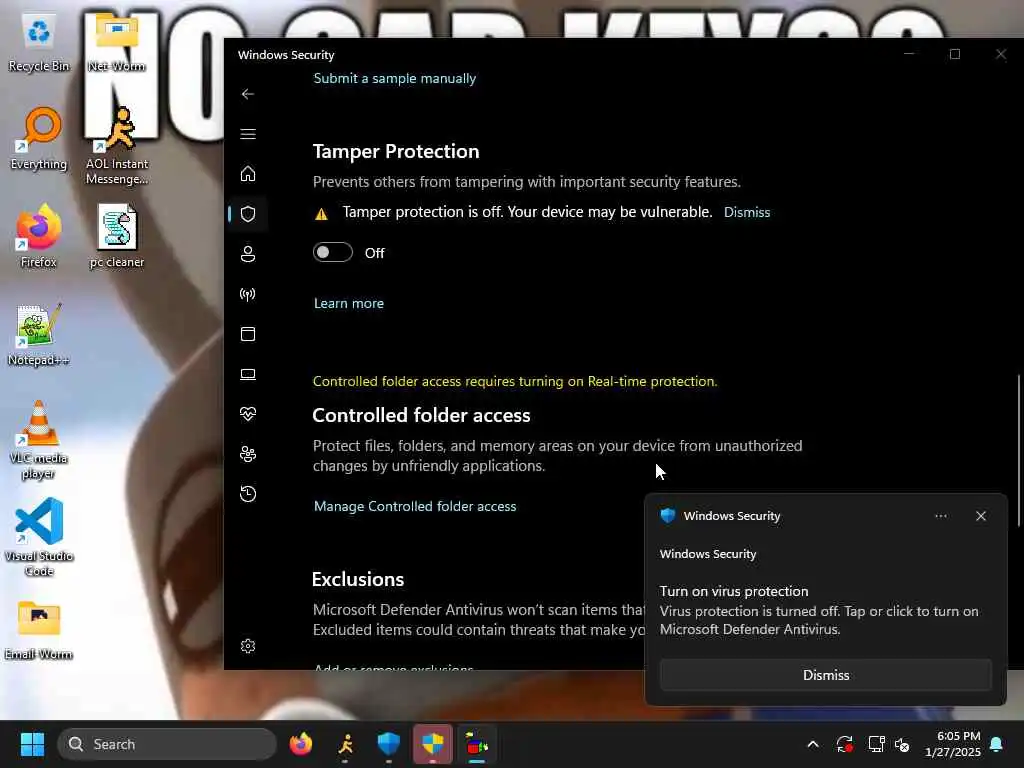Select Windows Security yellow-blue shield taskbar icon
Image resolution: width=1024 pixels, height=768 pixels.
tap(432, 744)
